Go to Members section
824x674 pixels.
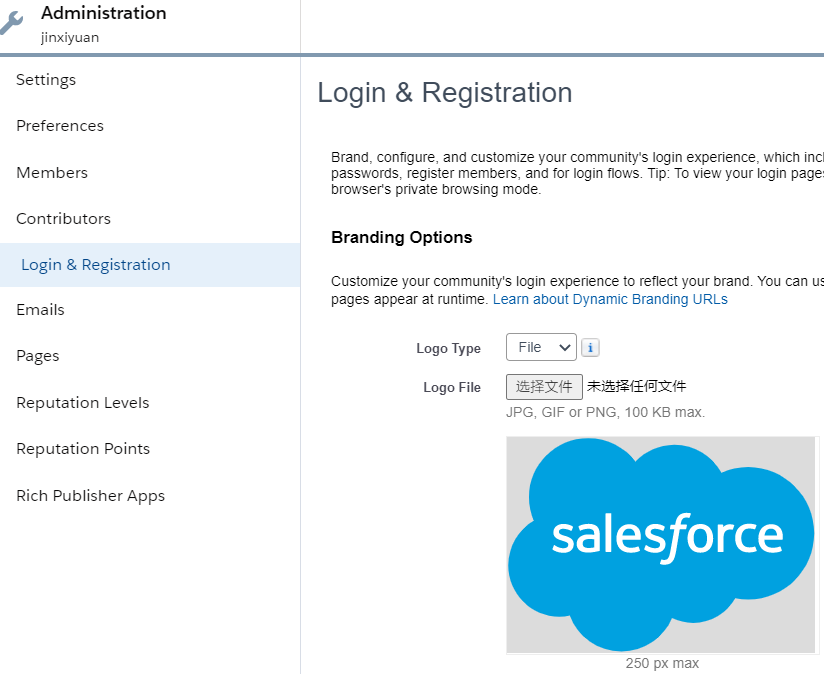click(52, 172)
